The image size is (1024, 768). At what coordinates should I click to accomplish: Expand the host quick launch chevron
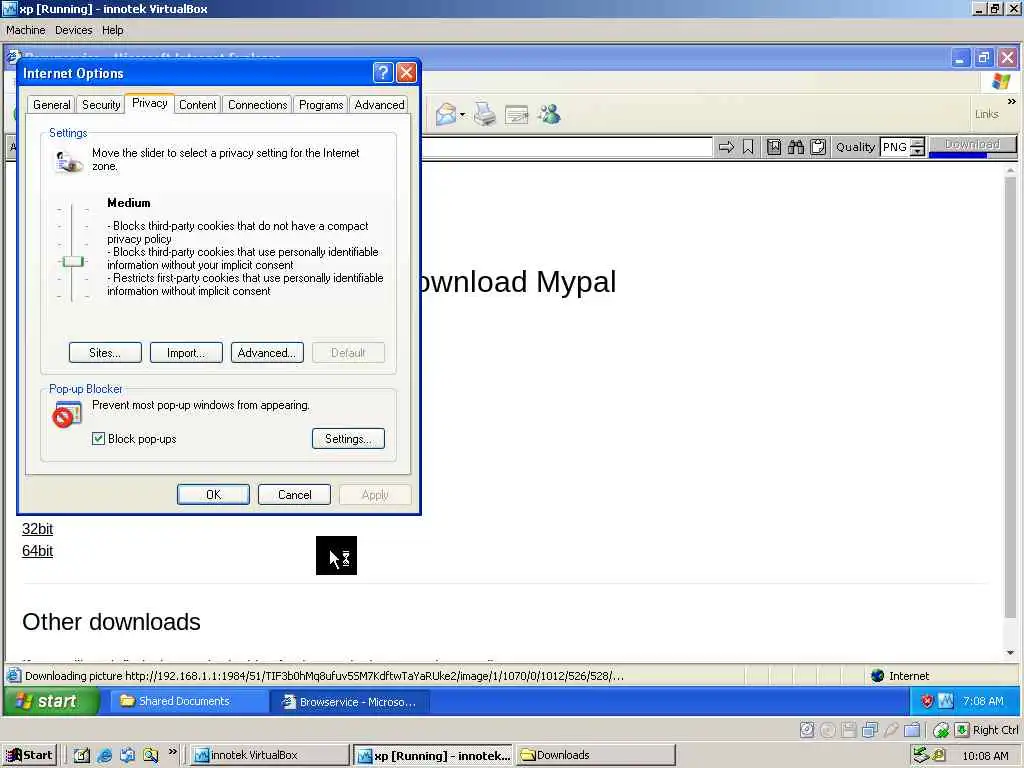172,752
